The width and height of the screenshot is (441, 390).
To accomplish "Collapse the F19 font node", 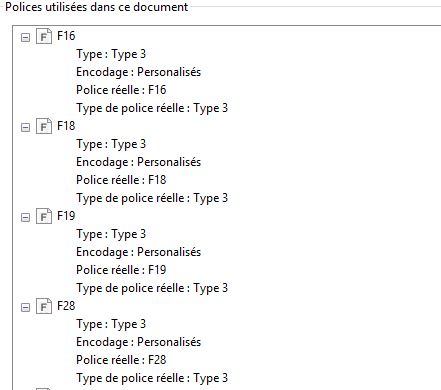I will tap(25, 217).
